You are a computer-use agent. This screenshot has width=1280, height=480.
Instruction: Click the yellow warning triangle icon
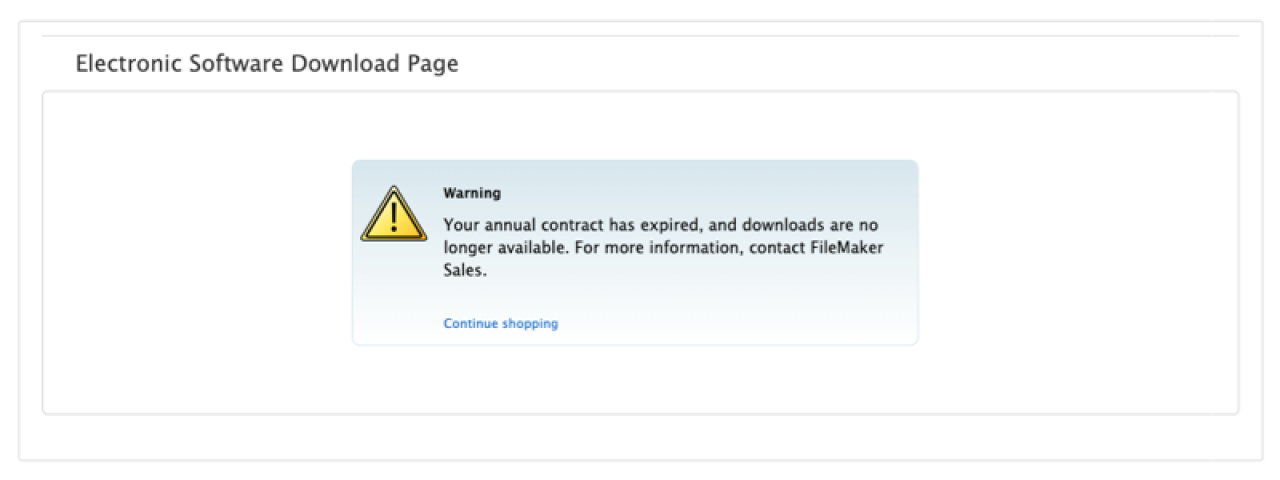click(394, 213)
